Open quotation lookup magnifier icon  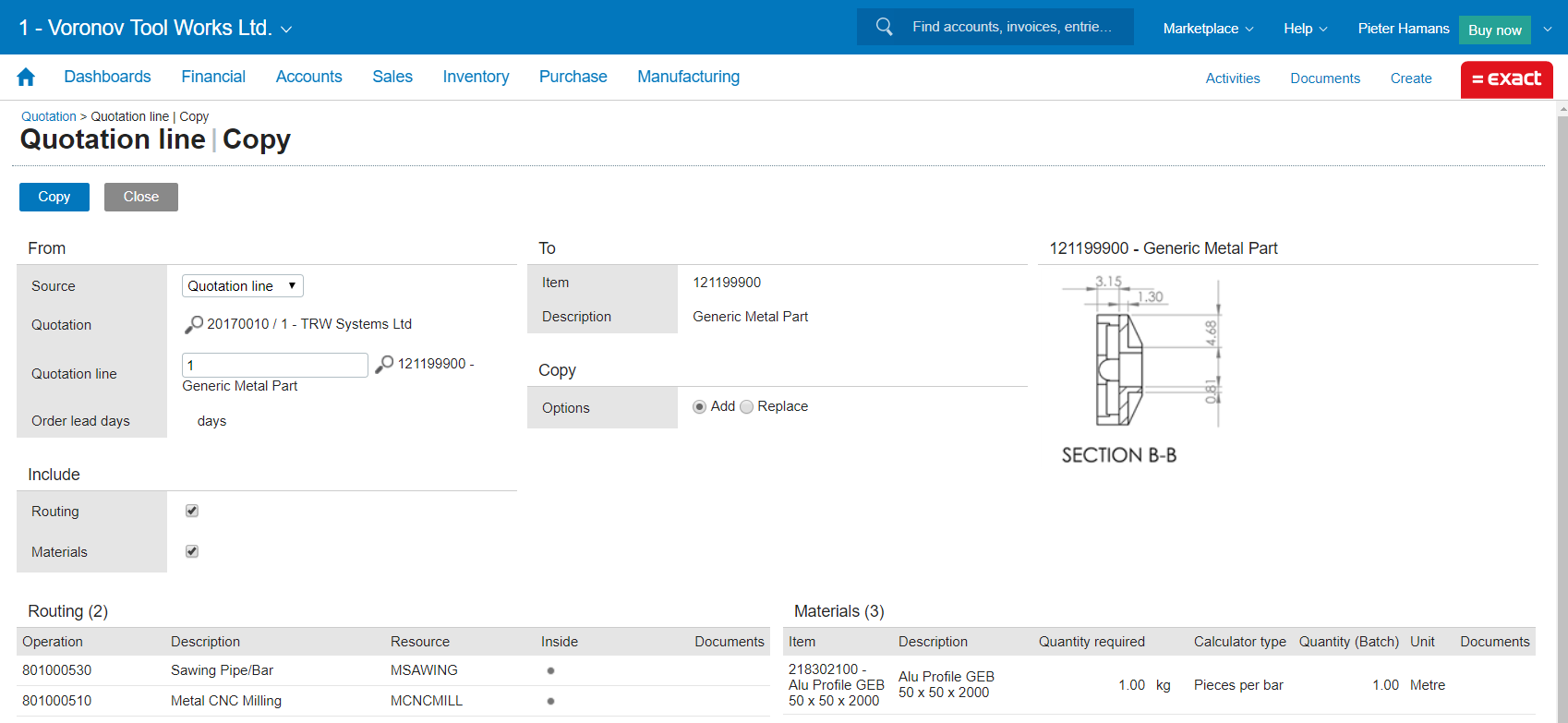pos(194,324)
